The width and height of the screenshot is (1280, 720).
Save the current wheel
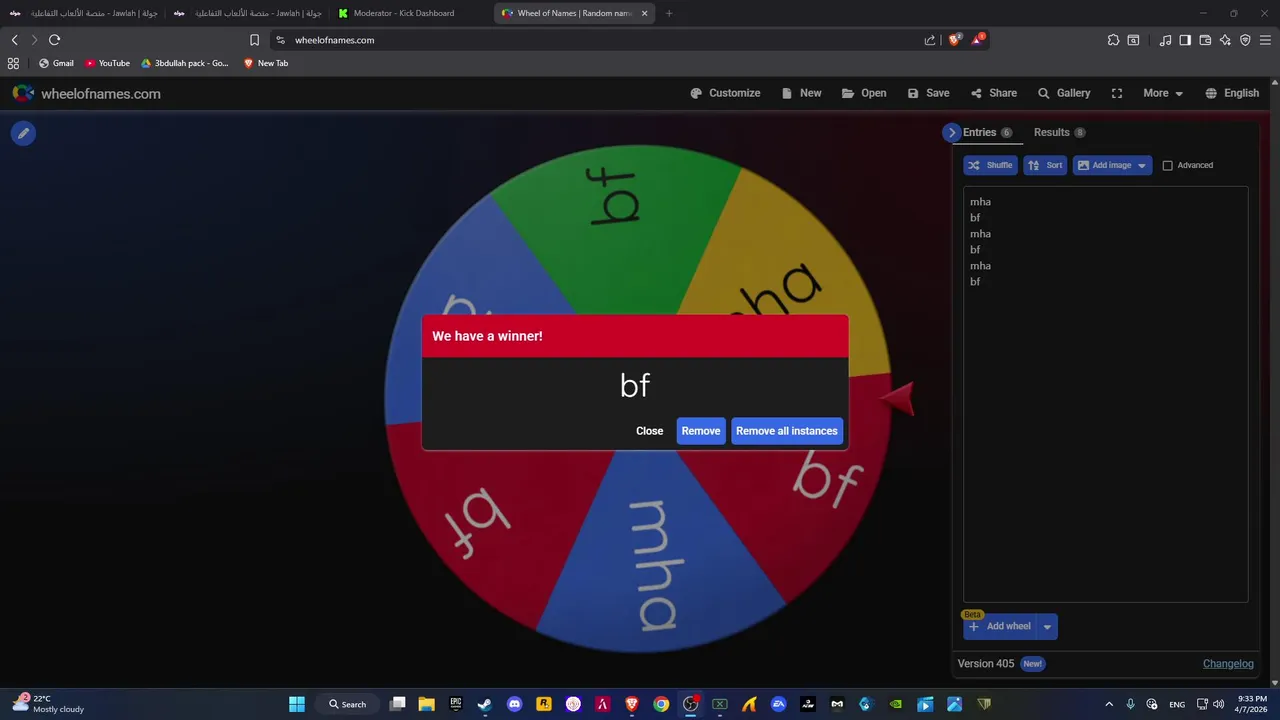point(928,93)
